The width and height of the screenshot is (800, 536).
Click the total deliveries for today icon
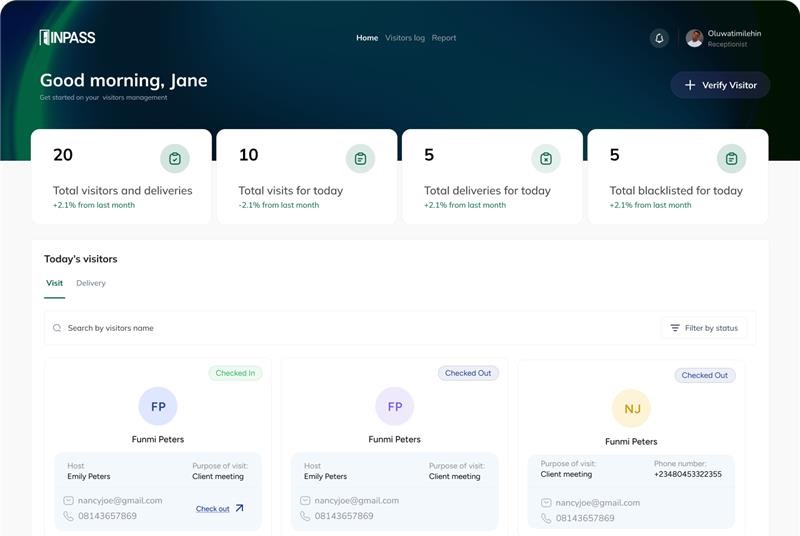click(546, 158)
